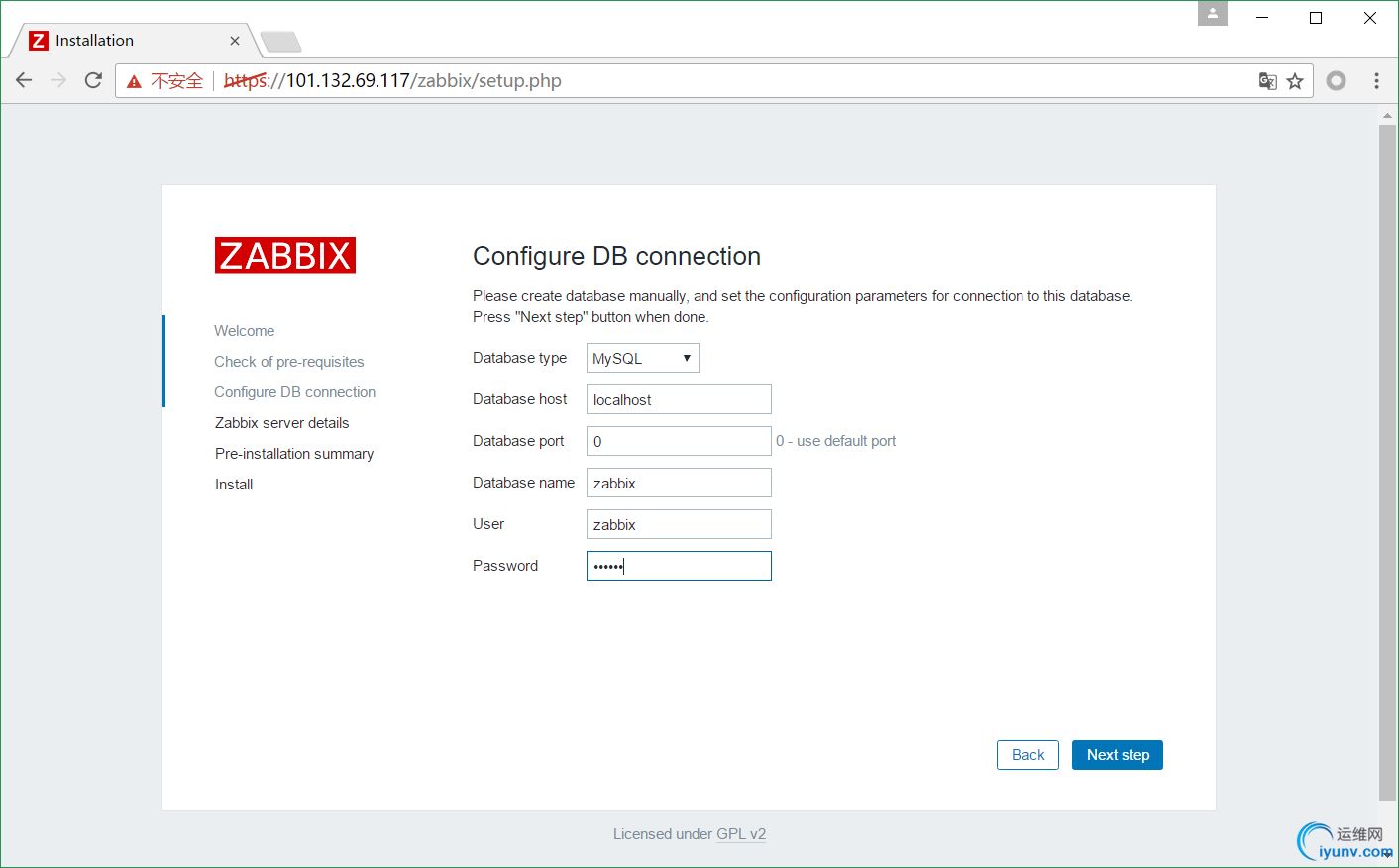Screen dimensions: 1399x868
Task: Select Zabbix server details step
Action: coord(282,423)
